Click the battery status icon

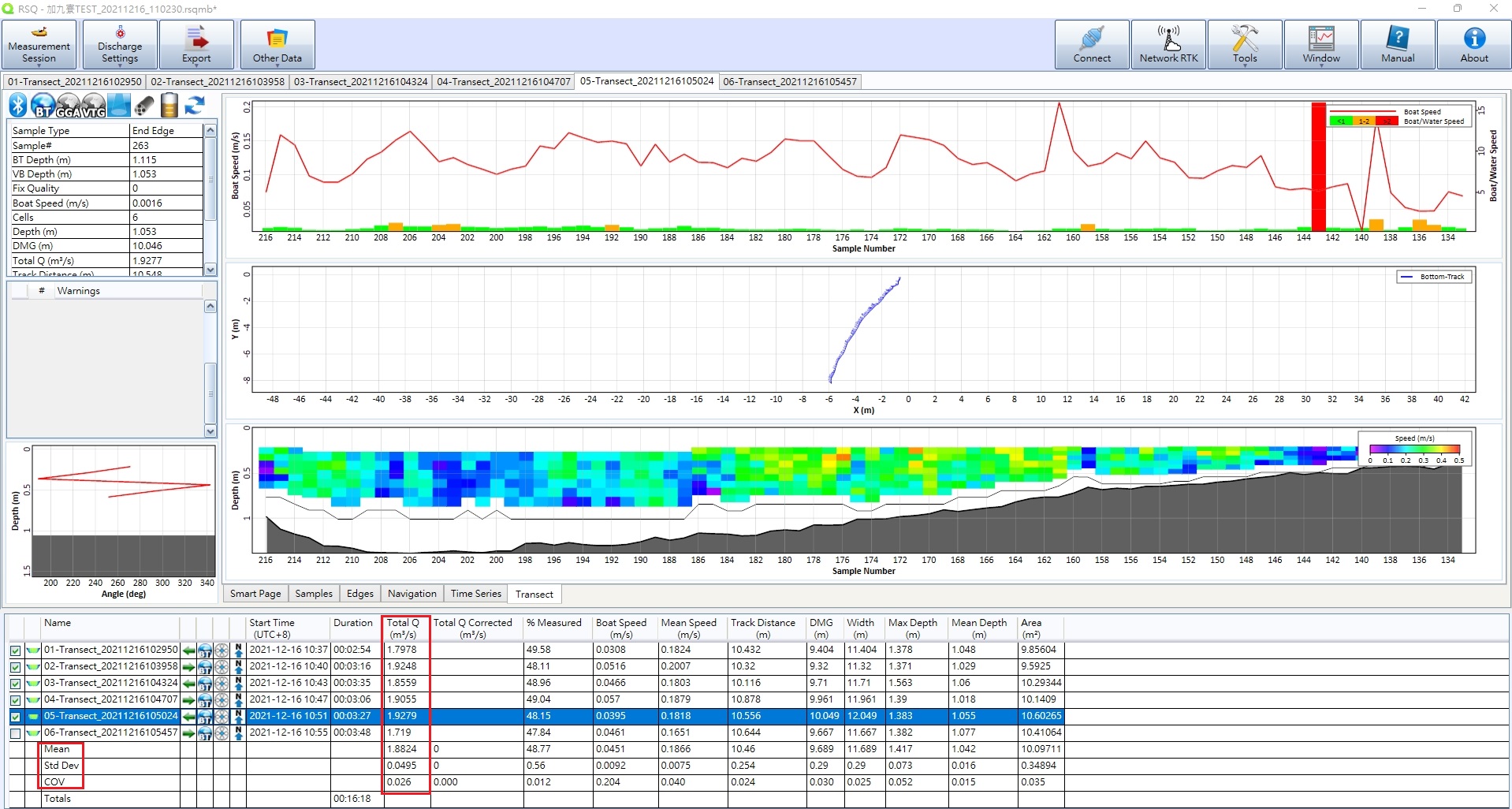click(169, 105)
